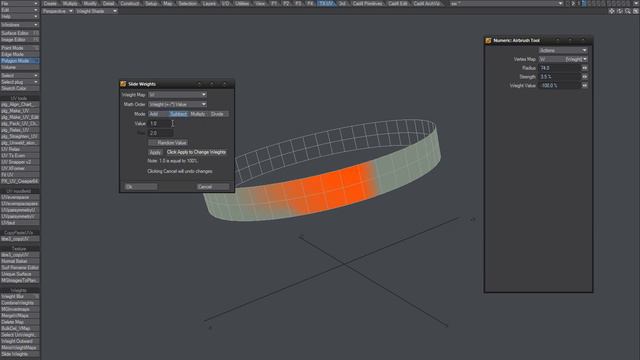Image resolution: width=640 pixels, height=360 pixels.
Task: Click the Radius value arrow button
Action: 585,68
